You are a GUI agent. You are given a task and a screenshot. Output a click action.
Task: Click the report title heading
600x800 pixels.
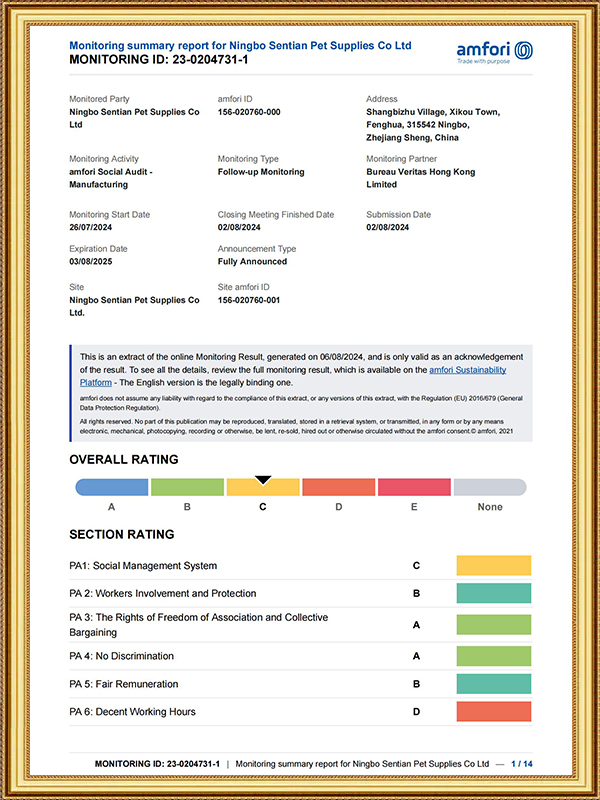240,45
